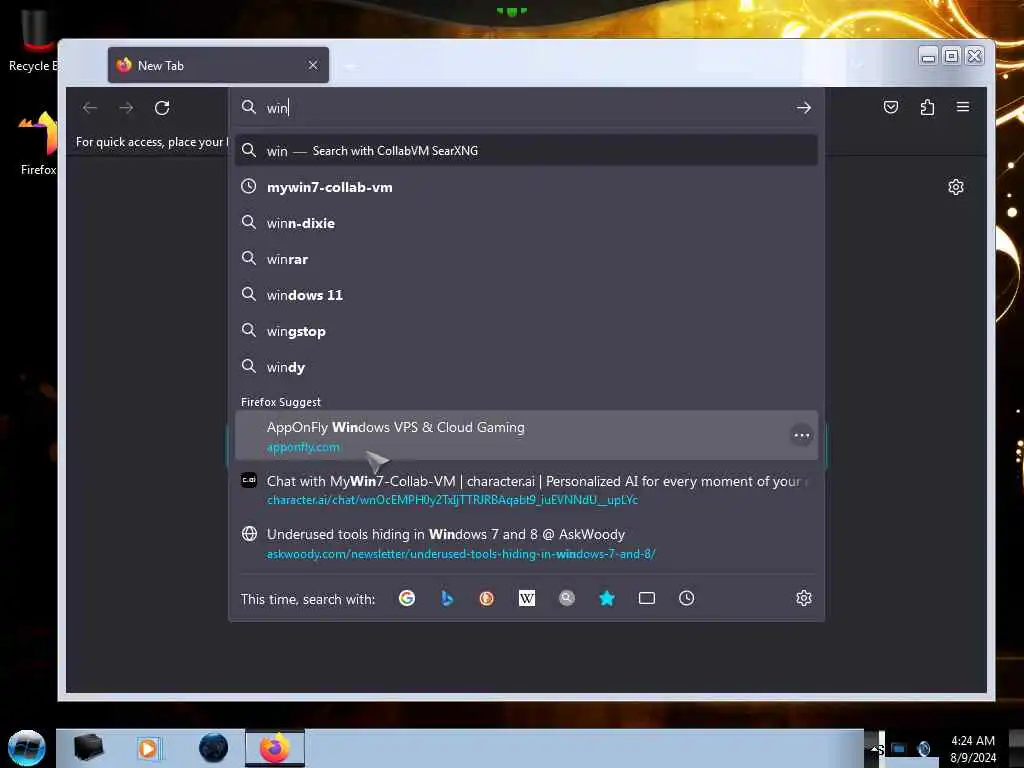Open the dark globe taskbar app
The height and width of the screenshot is (768, 1024).
pos(214,748)
